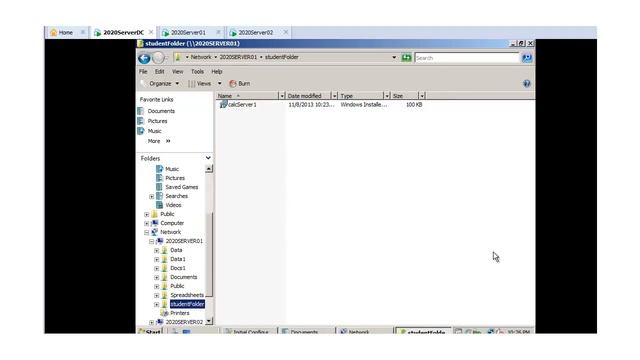Open the Organize dropdown menu
The image size is (640, 360).
(164, 84)
